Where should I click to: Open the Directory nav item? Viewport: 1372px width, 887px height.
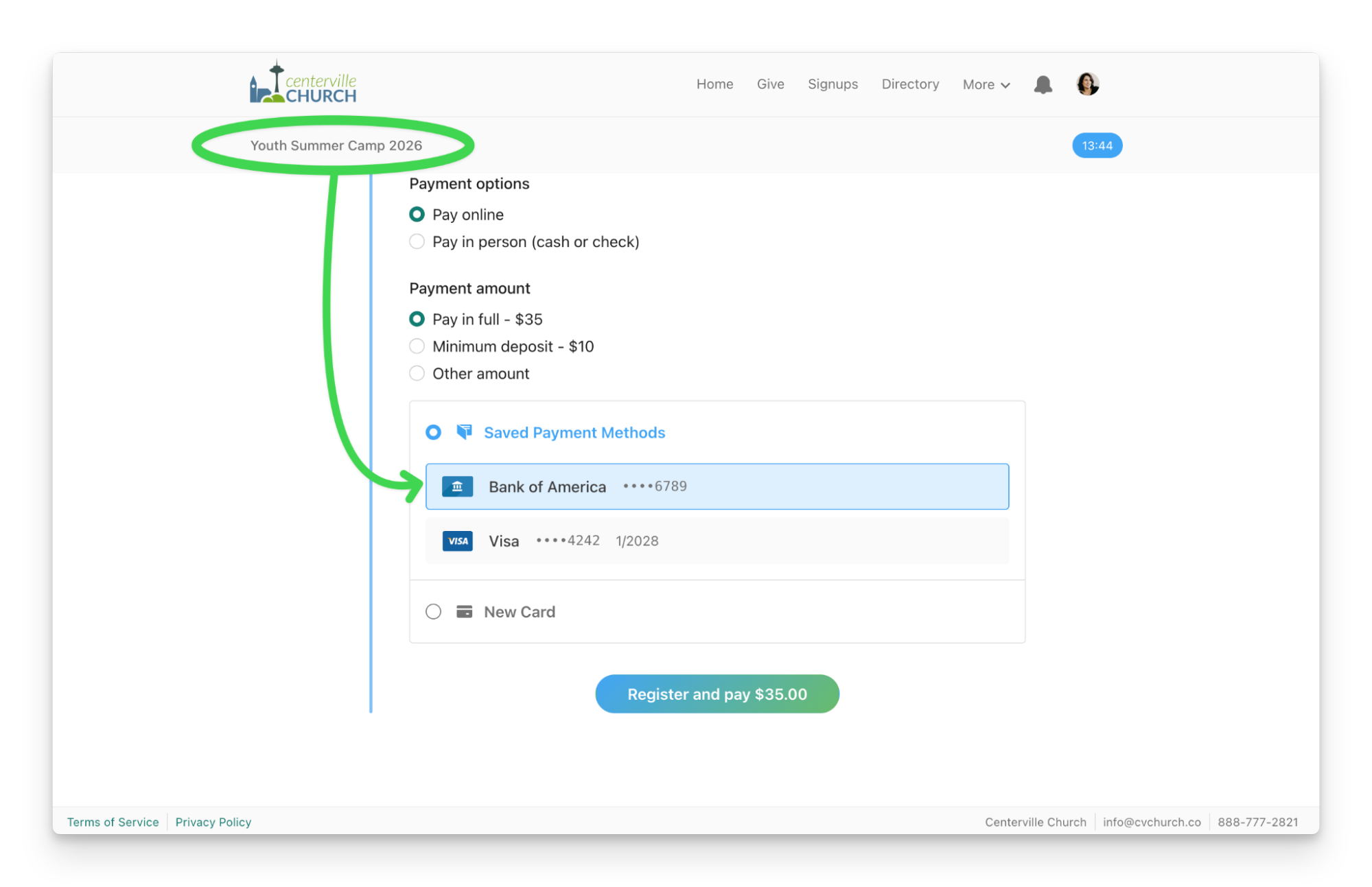tap(910, 84)
